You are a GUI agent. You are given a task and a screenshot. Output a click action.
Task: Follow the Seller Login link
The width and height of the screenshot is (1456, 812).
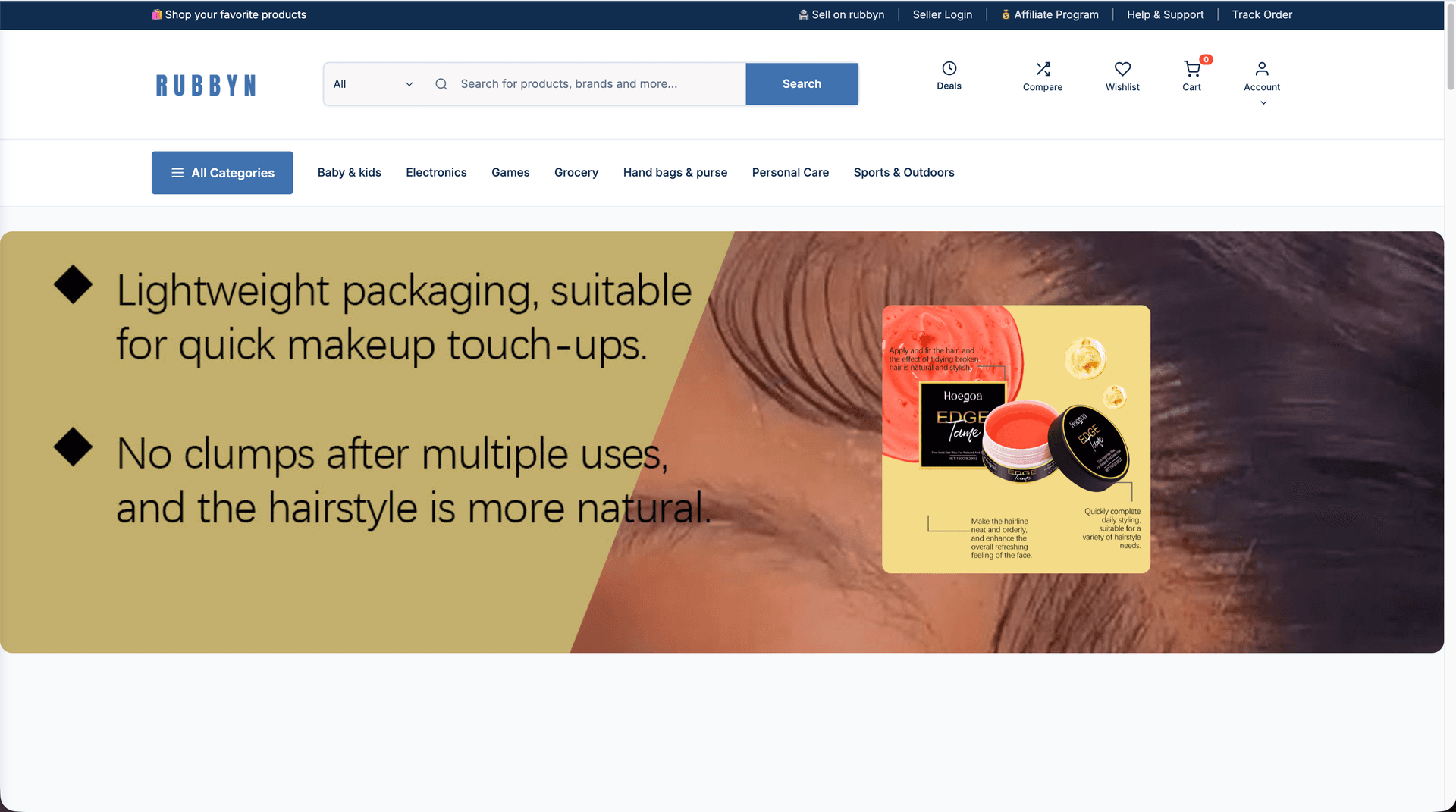point(942,14)
